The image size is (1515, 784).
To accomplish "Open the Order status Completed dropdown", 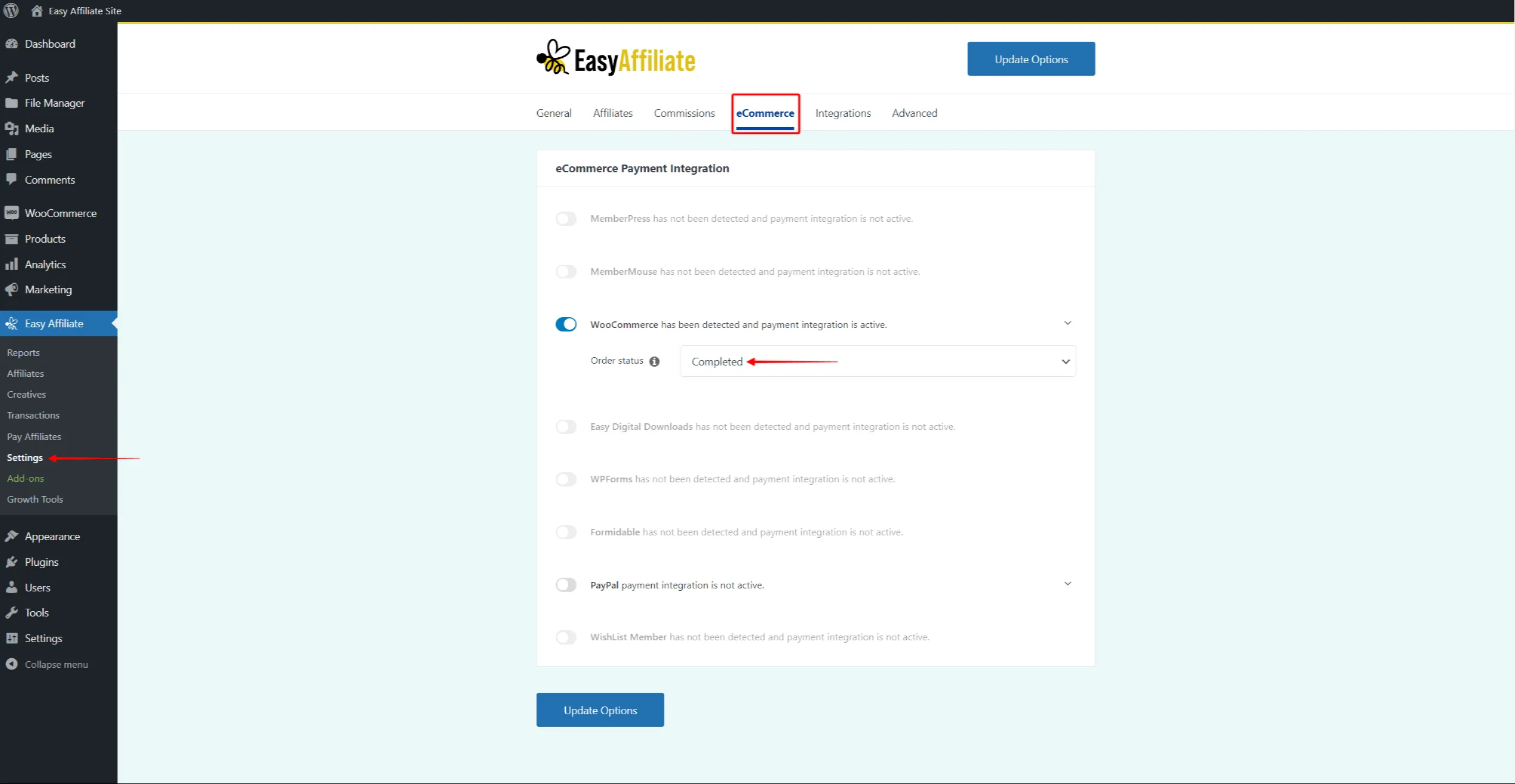I will [x=878, y=361].
